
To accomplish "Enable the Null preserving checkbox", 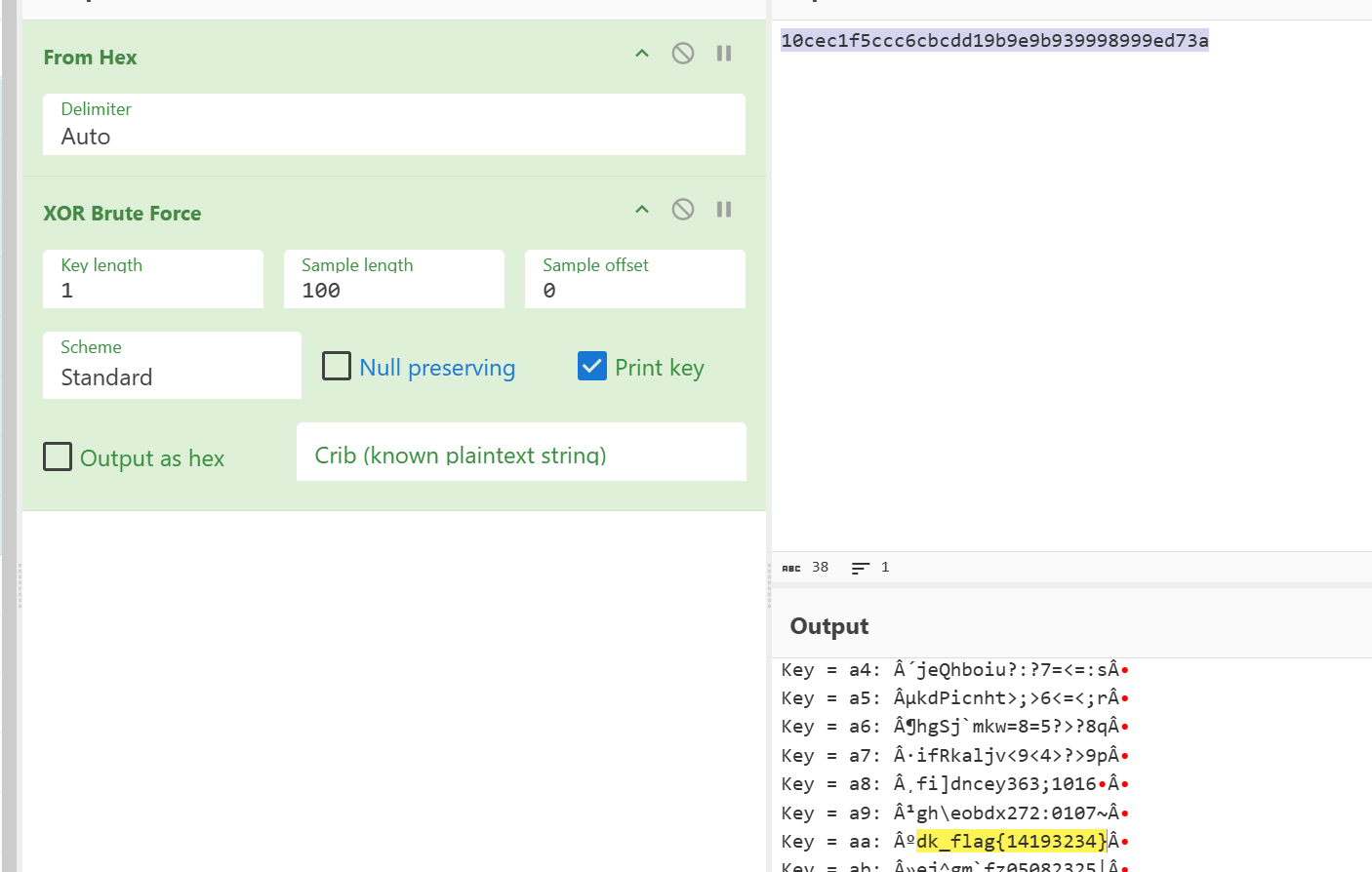I will click(x=337, y=367).
